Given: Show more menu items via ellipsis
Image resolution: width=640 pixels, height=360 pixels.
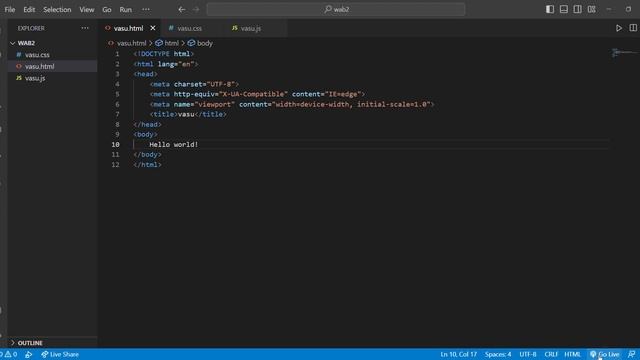Looking at the screenshot, I should pos(146,9).
